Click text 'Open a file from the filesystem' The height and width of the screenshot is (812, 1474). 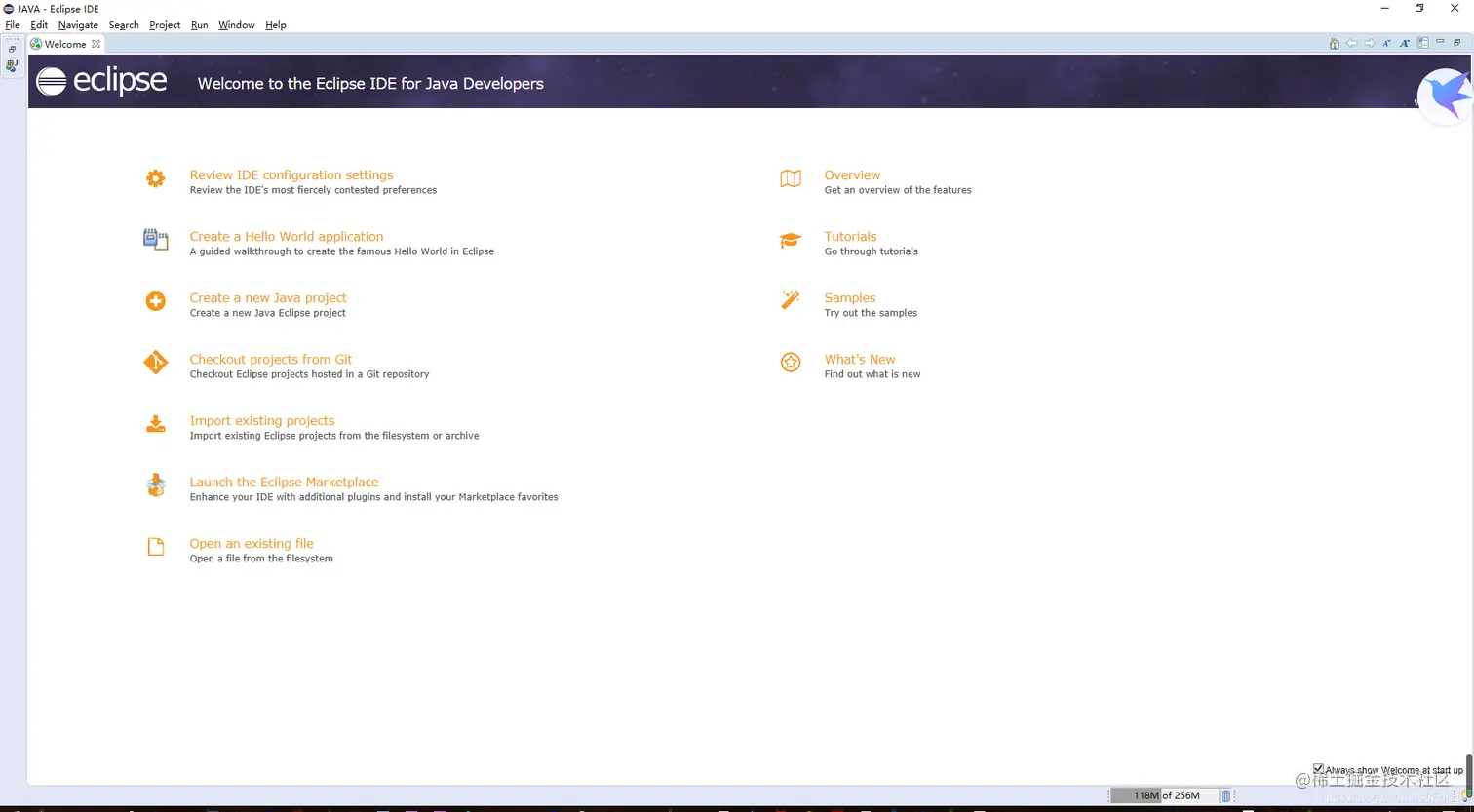point(261,559)
